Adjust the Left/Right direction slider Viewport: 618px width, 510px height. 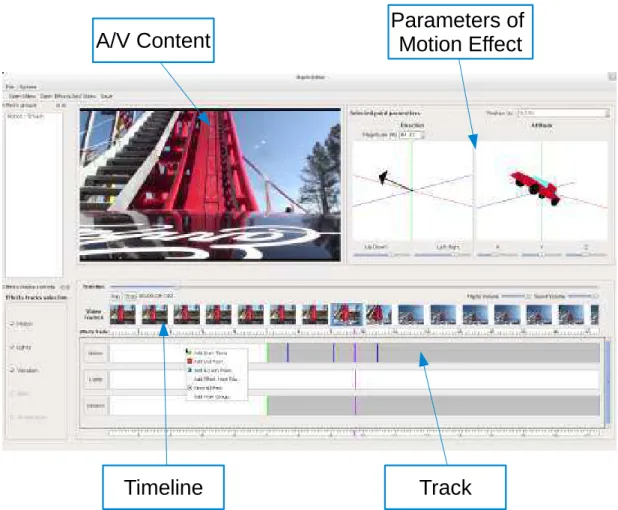coord(443,255)
